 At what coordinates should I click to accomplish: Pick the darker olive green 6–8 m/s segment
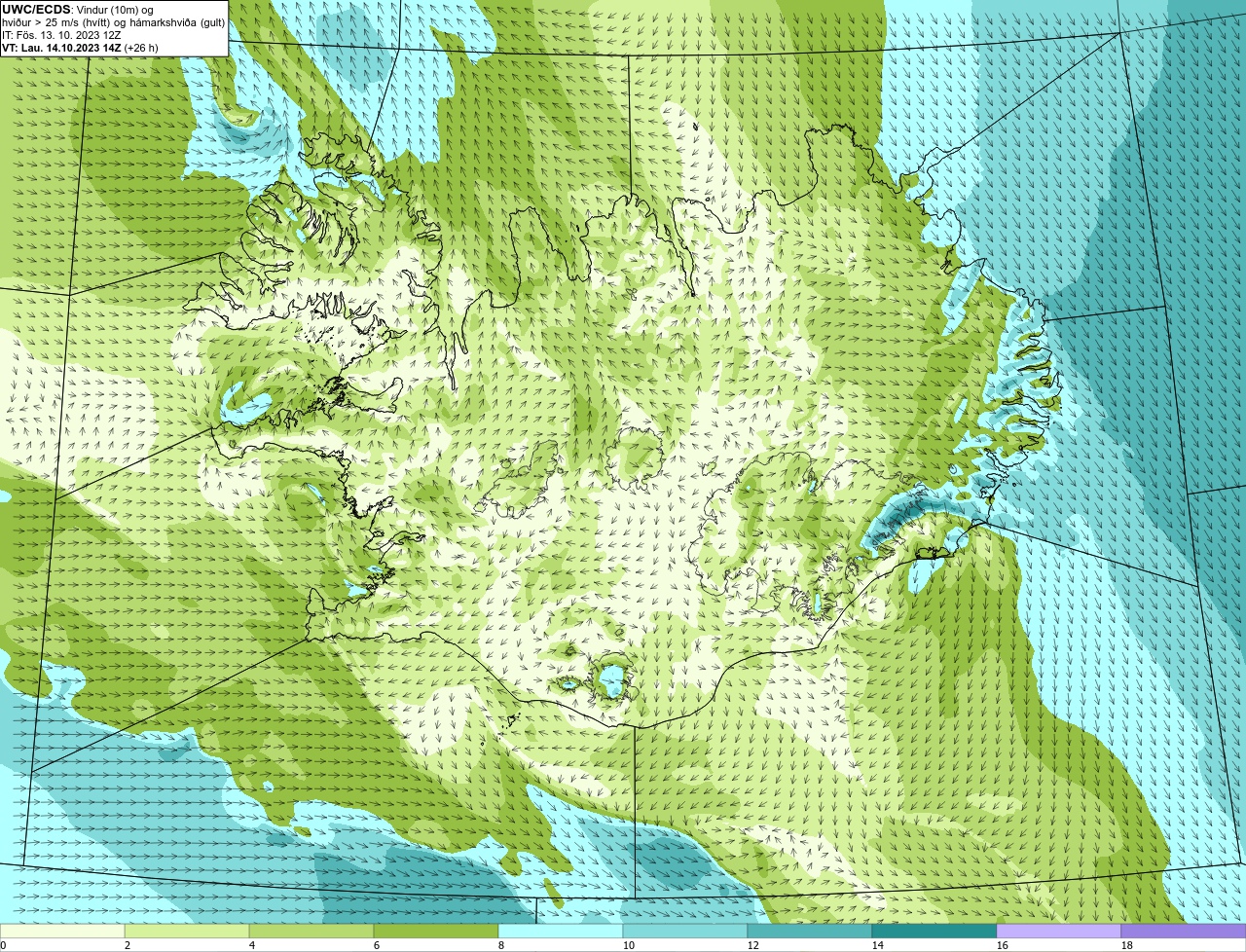coord(436,932)
